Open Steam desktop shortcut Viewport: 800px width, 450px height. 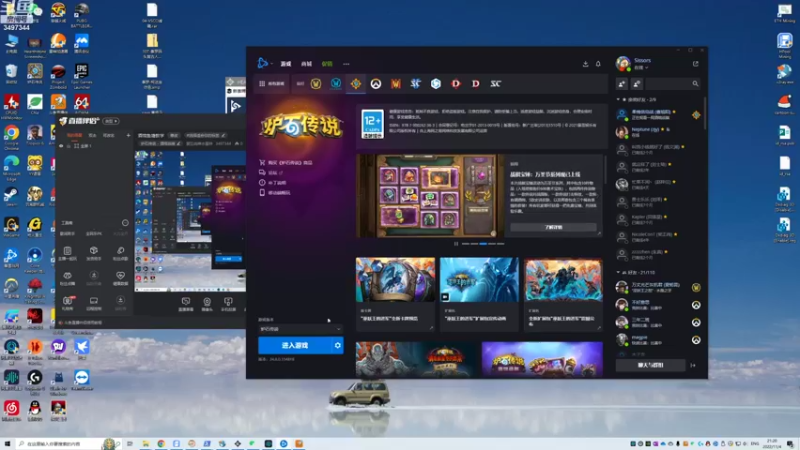click(11, 194)
